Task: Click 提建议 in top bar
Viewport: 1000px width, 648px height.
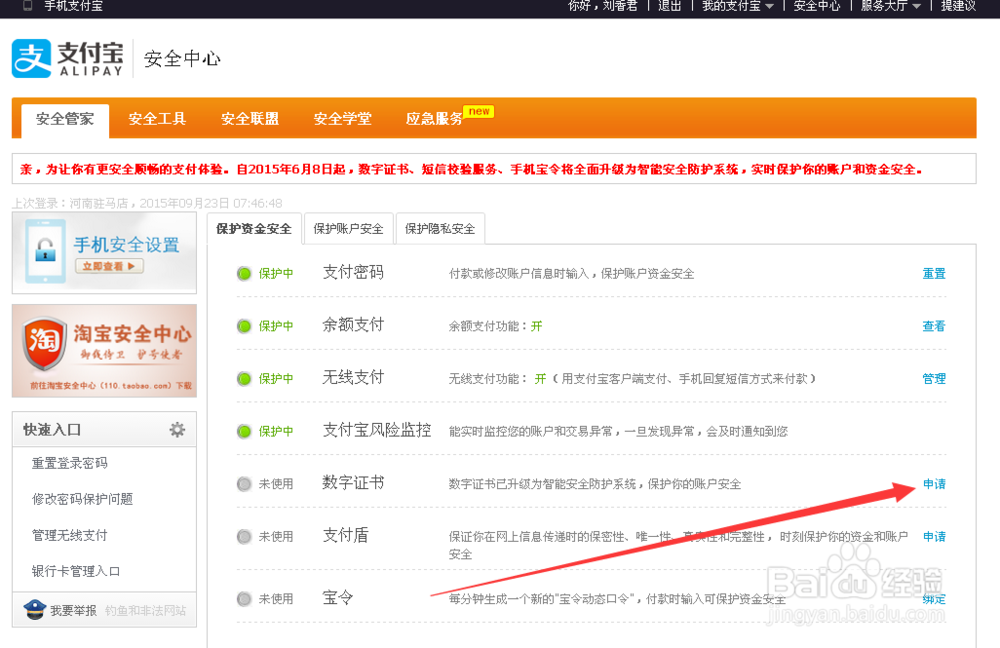Action: pyautogui.click(x=959, y=6)
